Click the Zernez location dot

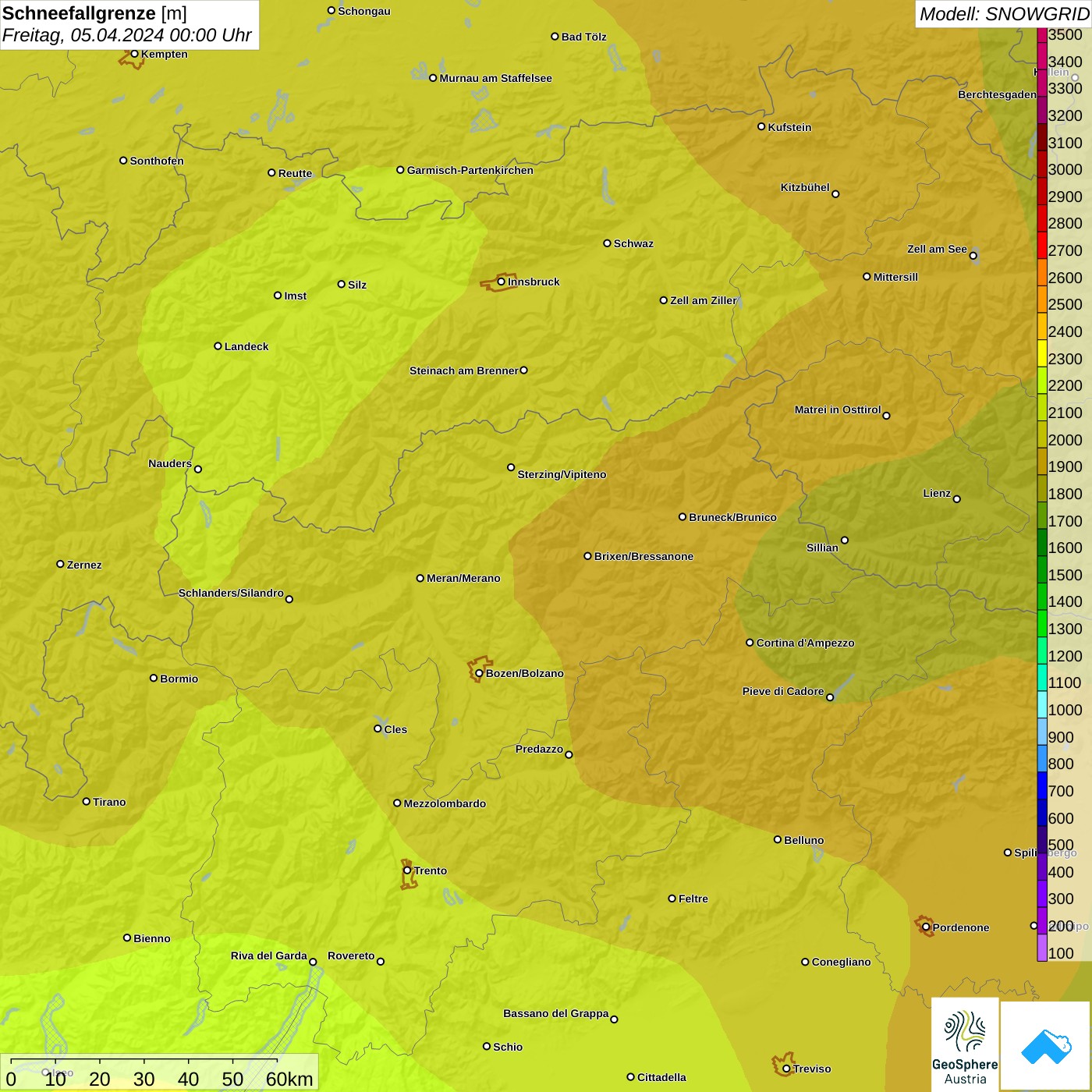coord(60,564)
